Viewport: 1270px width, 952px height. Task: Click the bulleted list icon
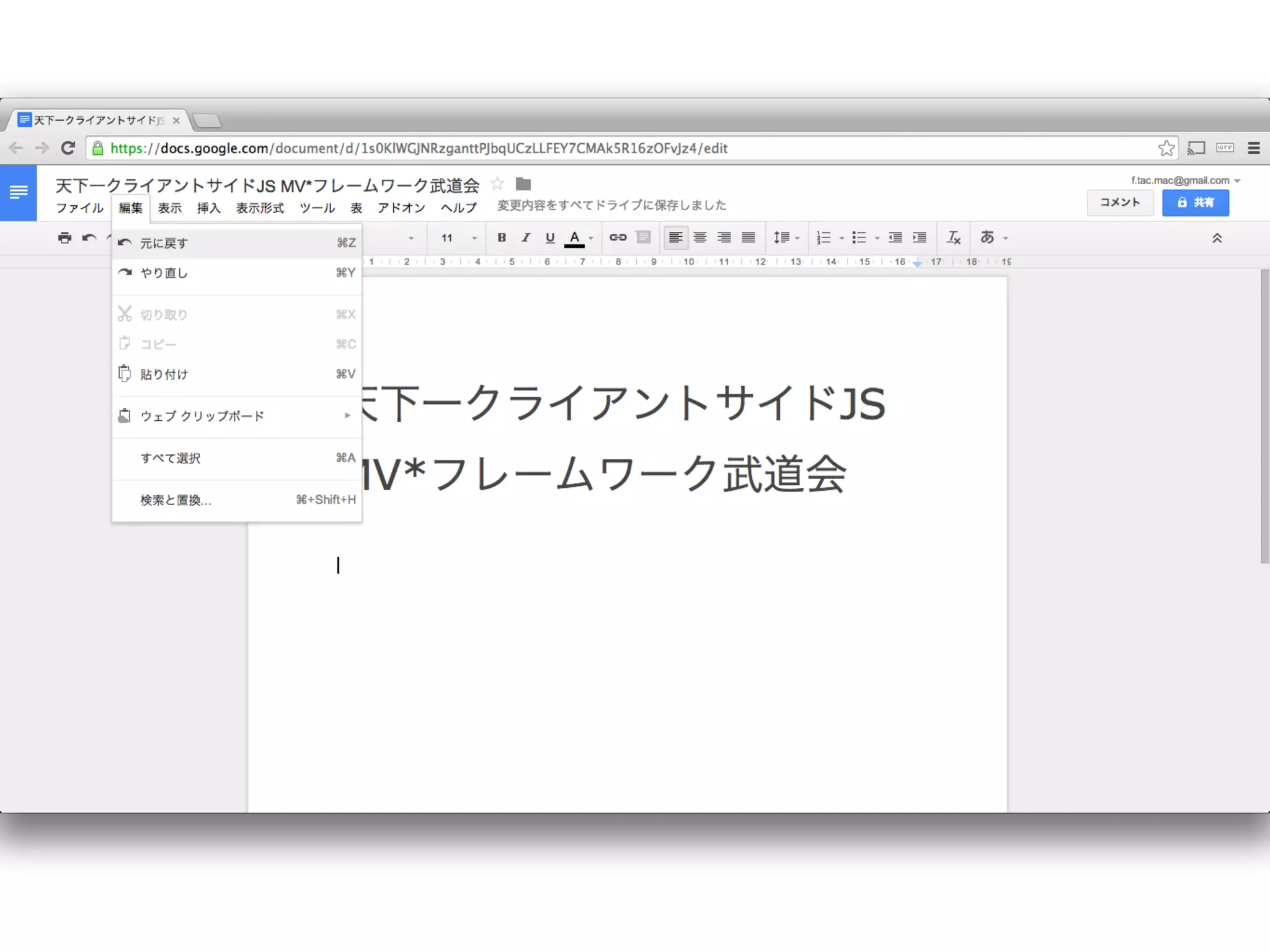click(859, 237)
